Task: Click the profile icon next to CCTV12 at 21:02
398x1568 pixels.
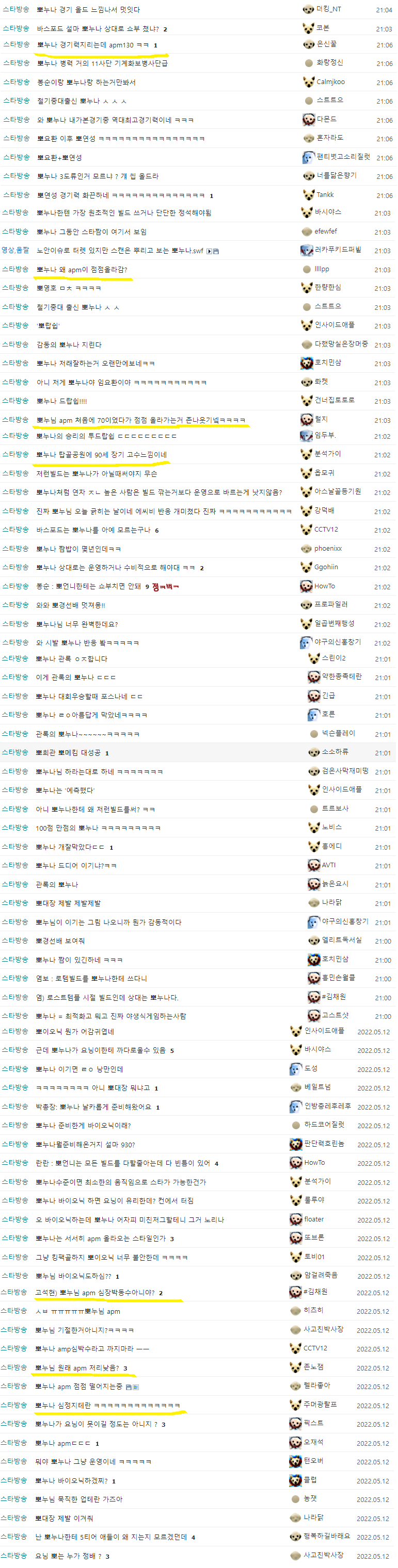Action: (307, 530)
